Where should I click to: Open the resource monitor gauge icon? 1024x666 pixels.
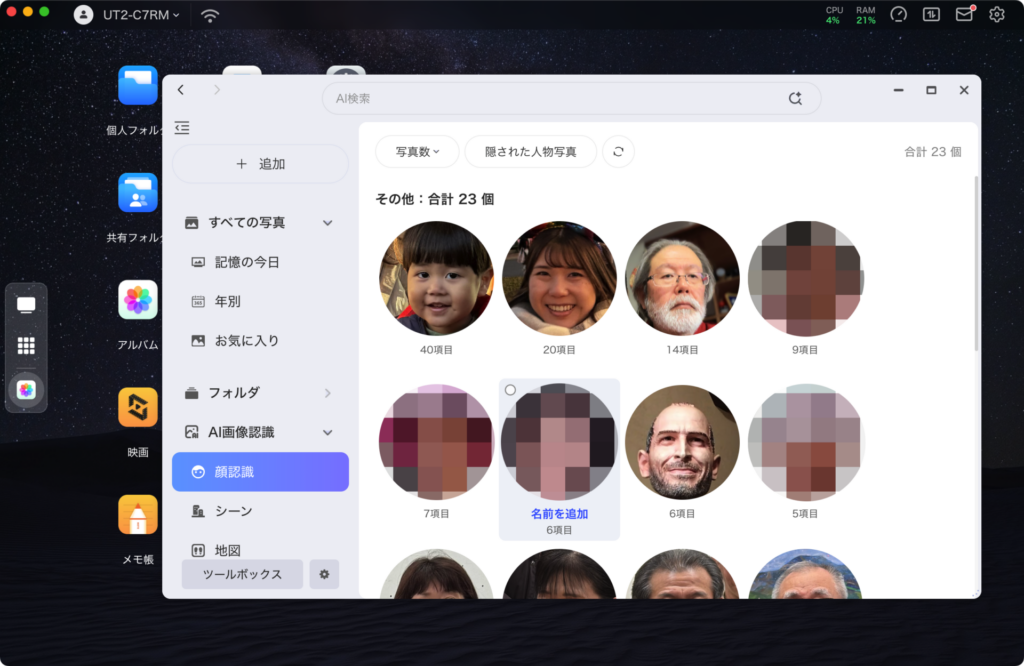pyautogui.click(x=899, y=14)
